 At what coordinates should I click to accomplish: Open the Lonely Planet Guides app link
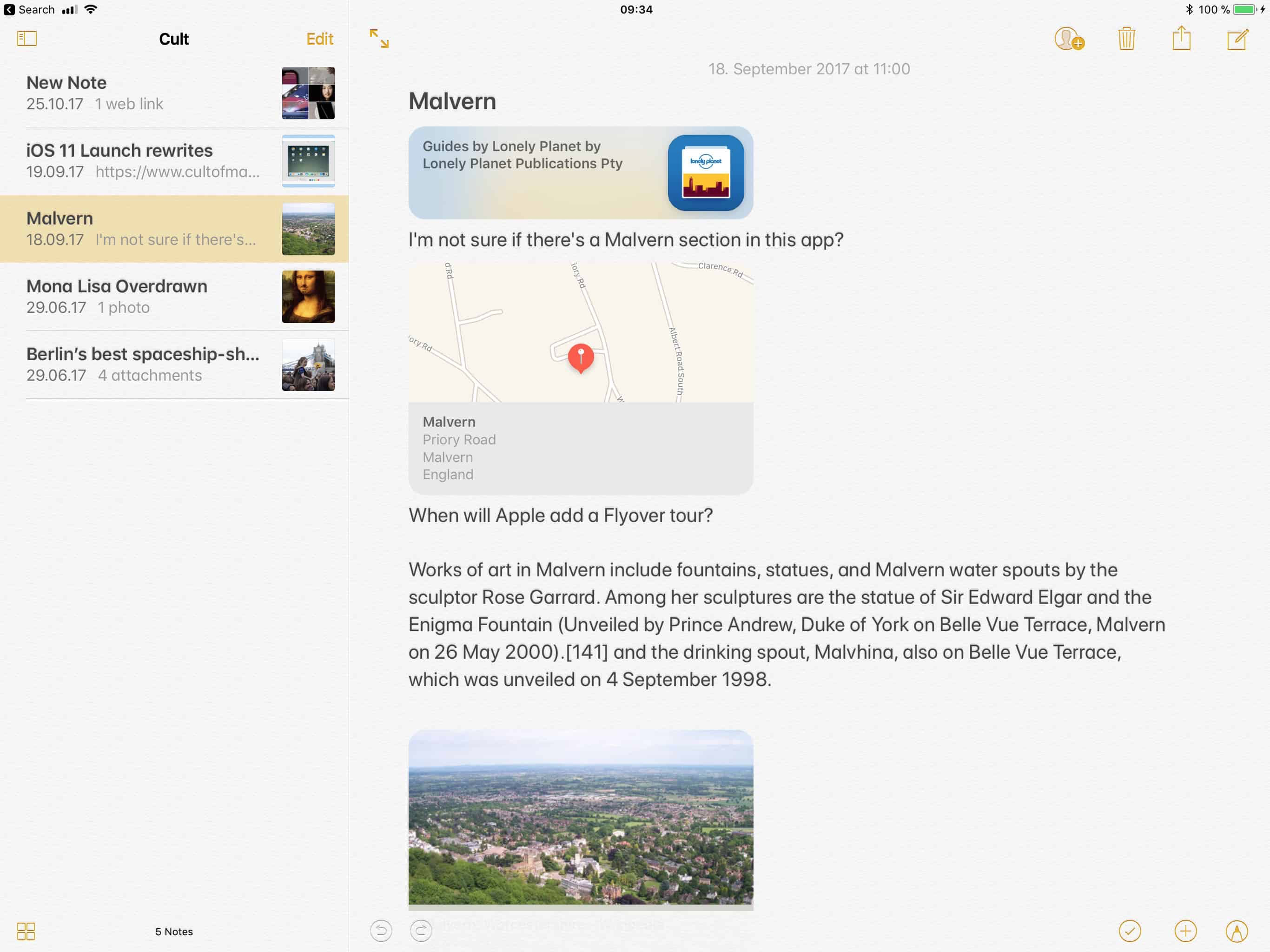click(580, 172)
